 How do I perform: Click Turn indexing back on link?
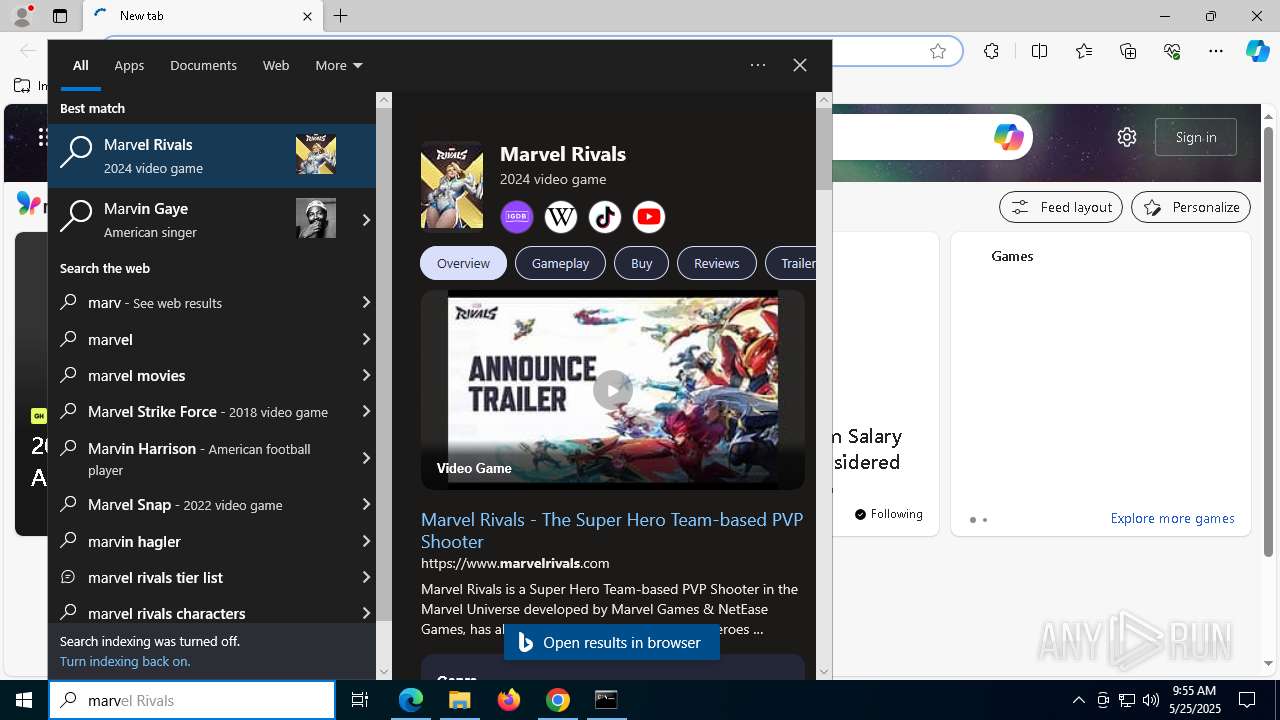click(x=125, y=661)
